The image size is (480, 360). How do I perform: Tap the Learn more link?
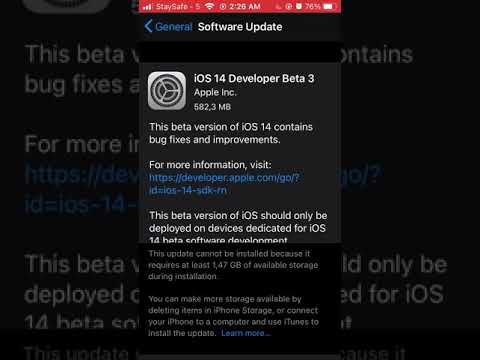(x=246, y=333)
